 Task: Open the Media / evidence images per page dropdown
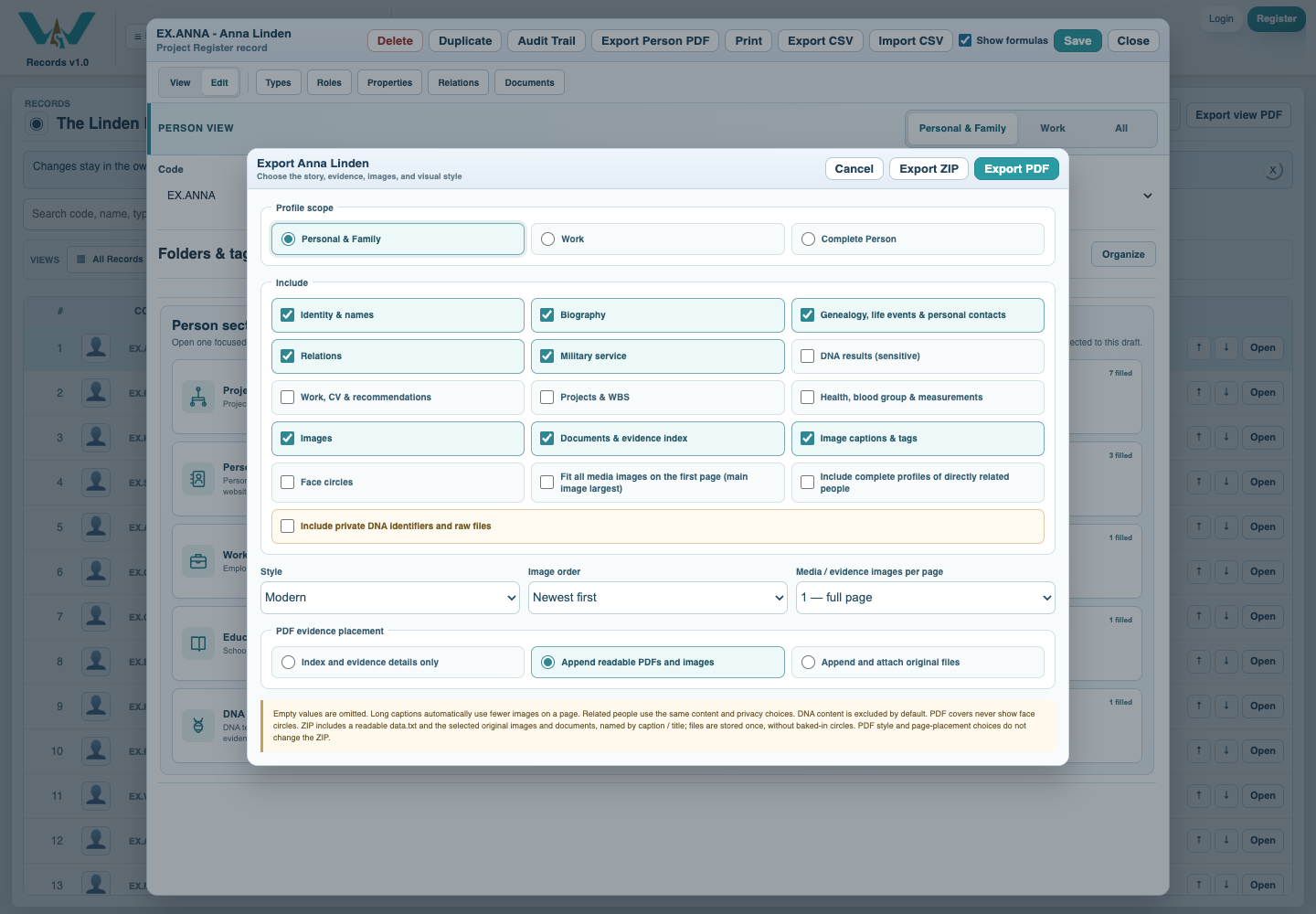[926, 598]
